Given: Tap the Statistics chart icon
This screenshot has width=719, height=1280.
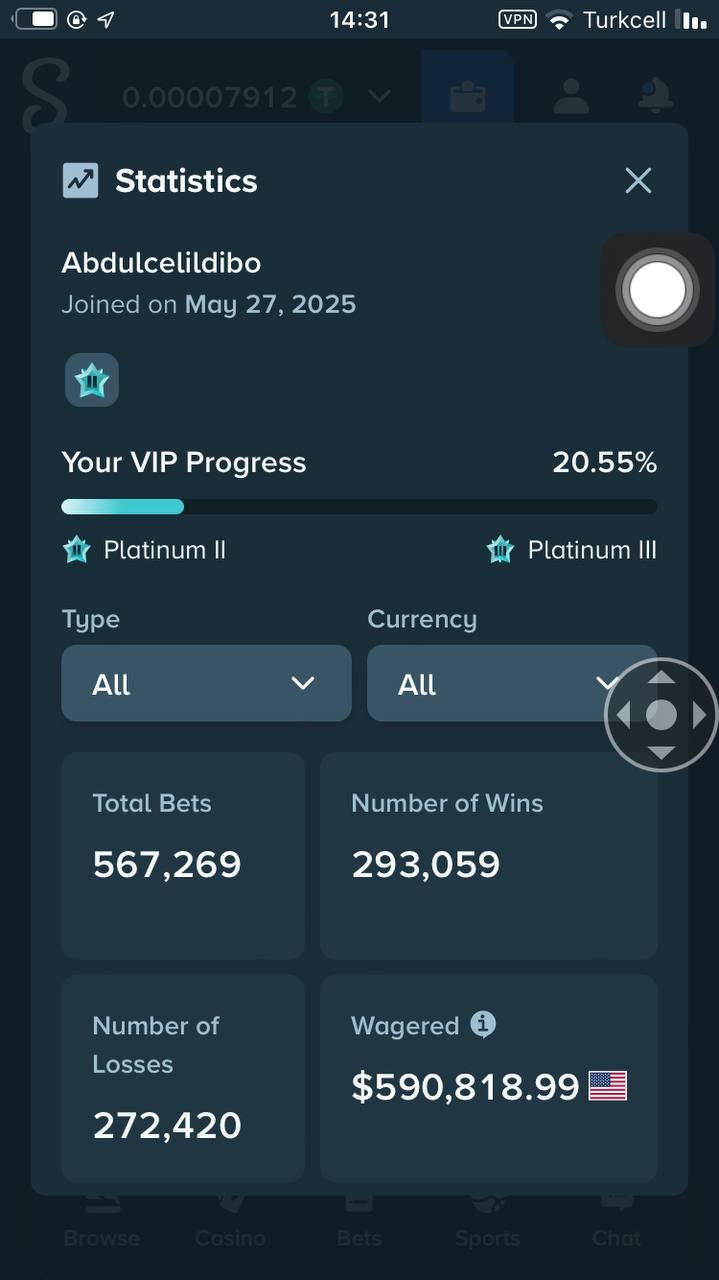Looking at the screenshot, I should pyautogui.click(x=80, y=181).
